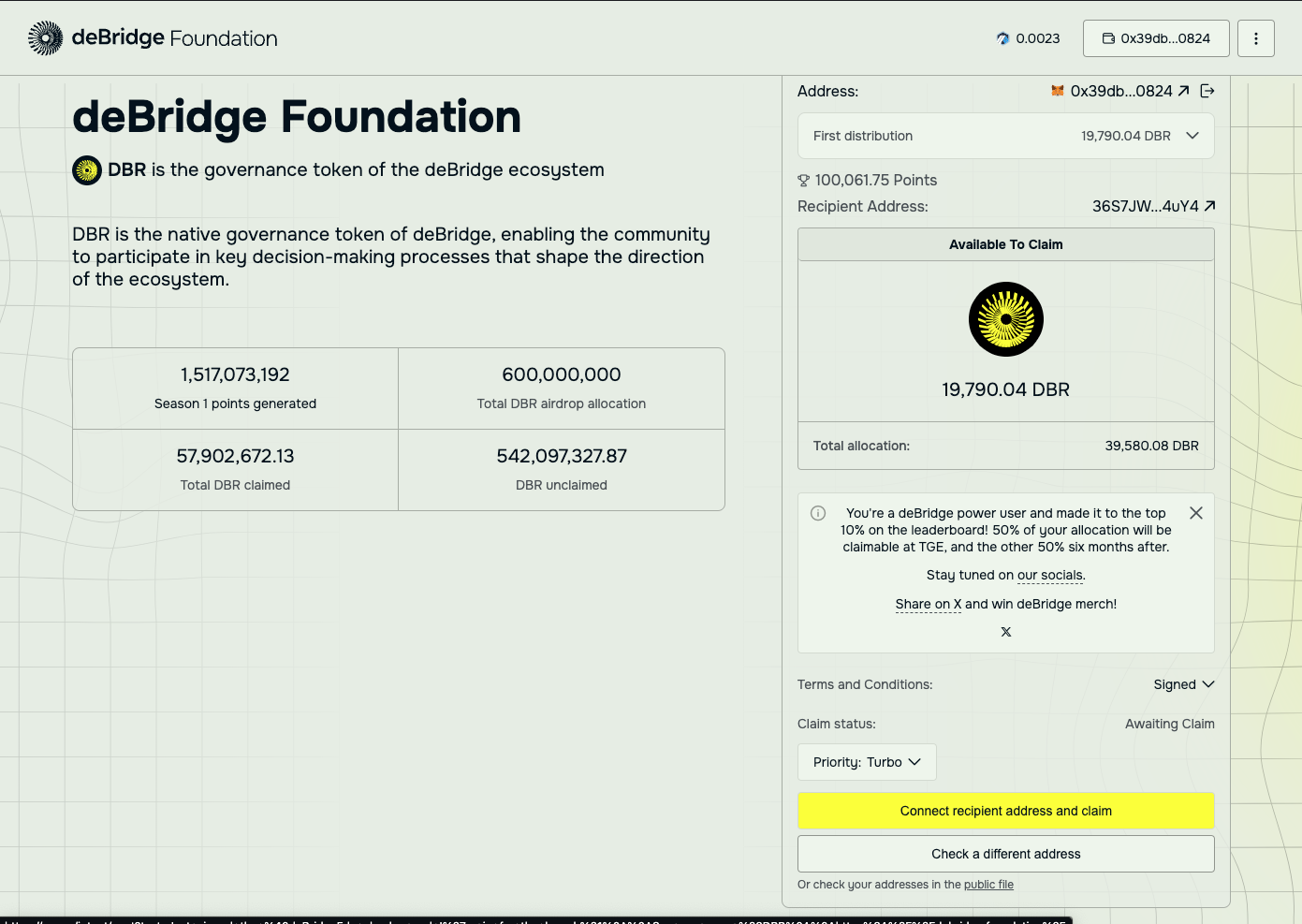
Task: Click the 'Awaiting Claim' status text
Action: 1170,724
